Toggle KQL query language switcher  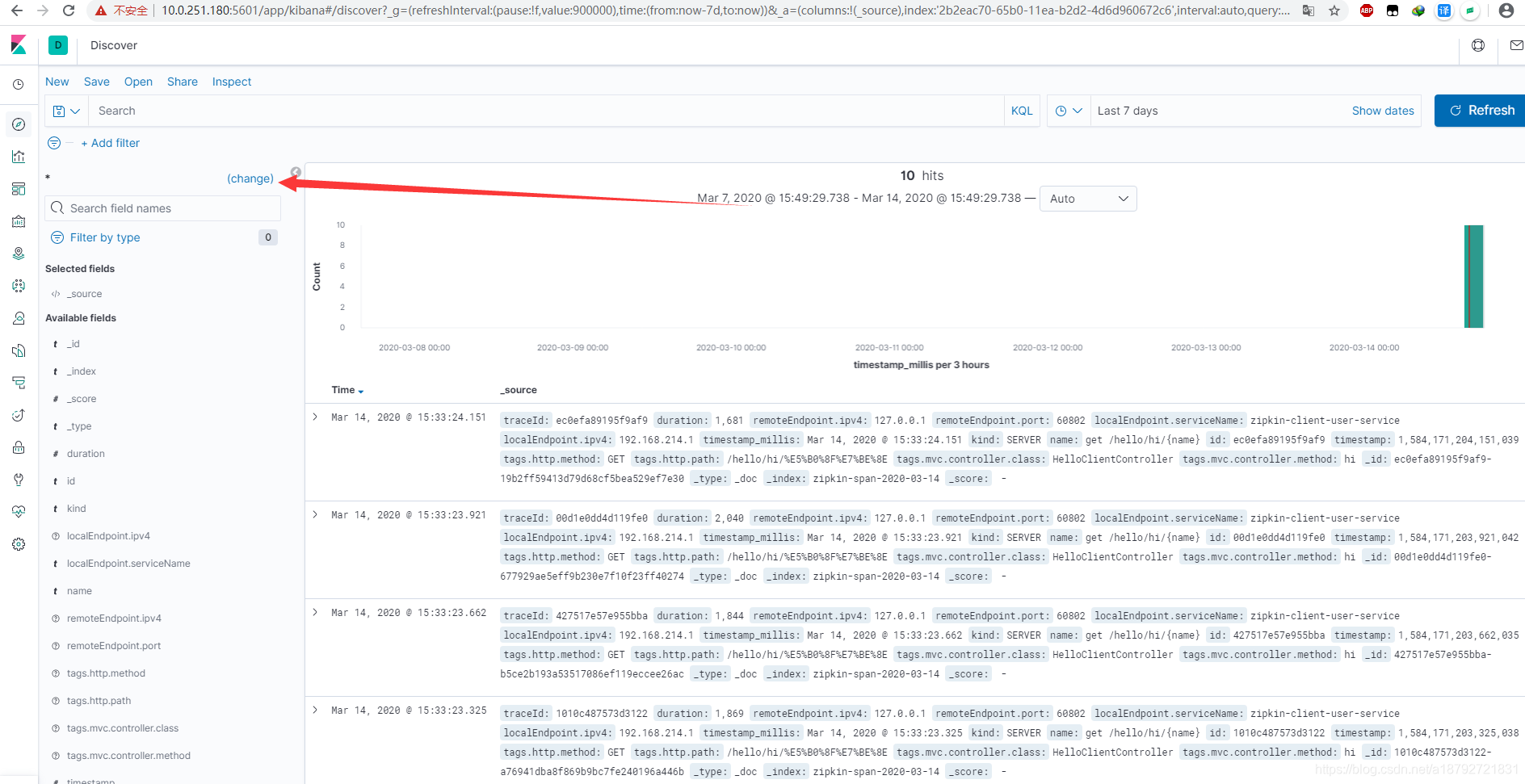click(1022, 111)
